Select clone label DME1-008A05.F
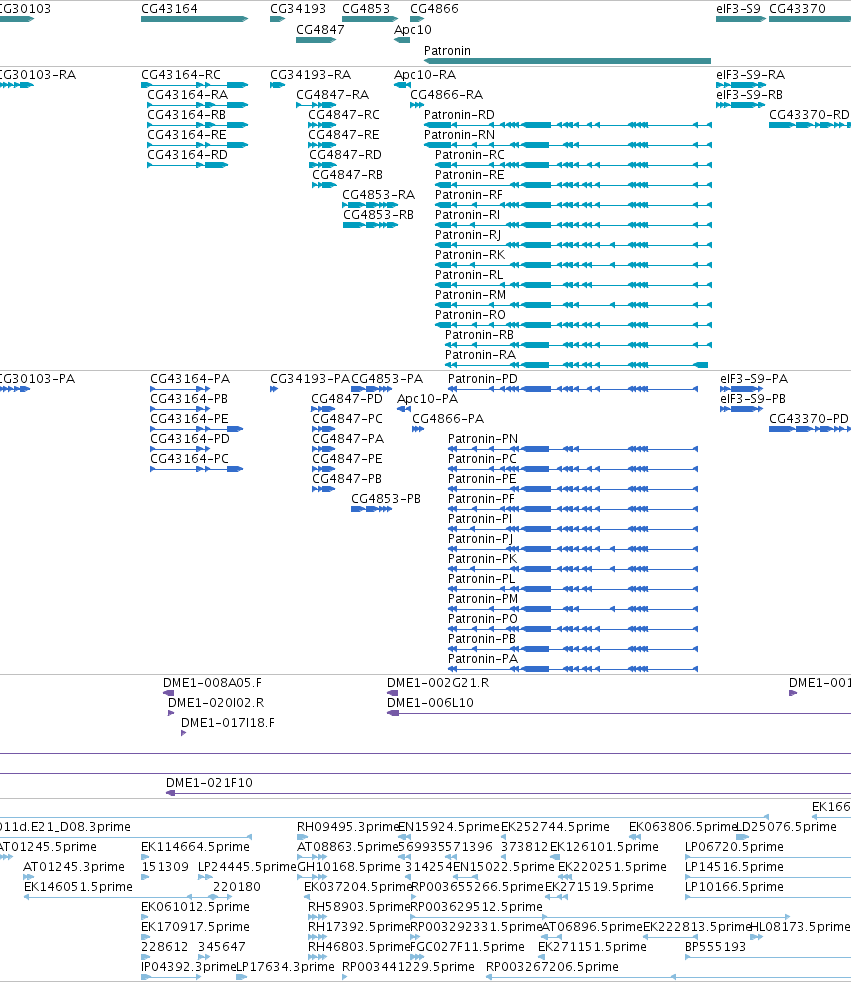This screenshot has width=851, height=982. tap(212, 683)
